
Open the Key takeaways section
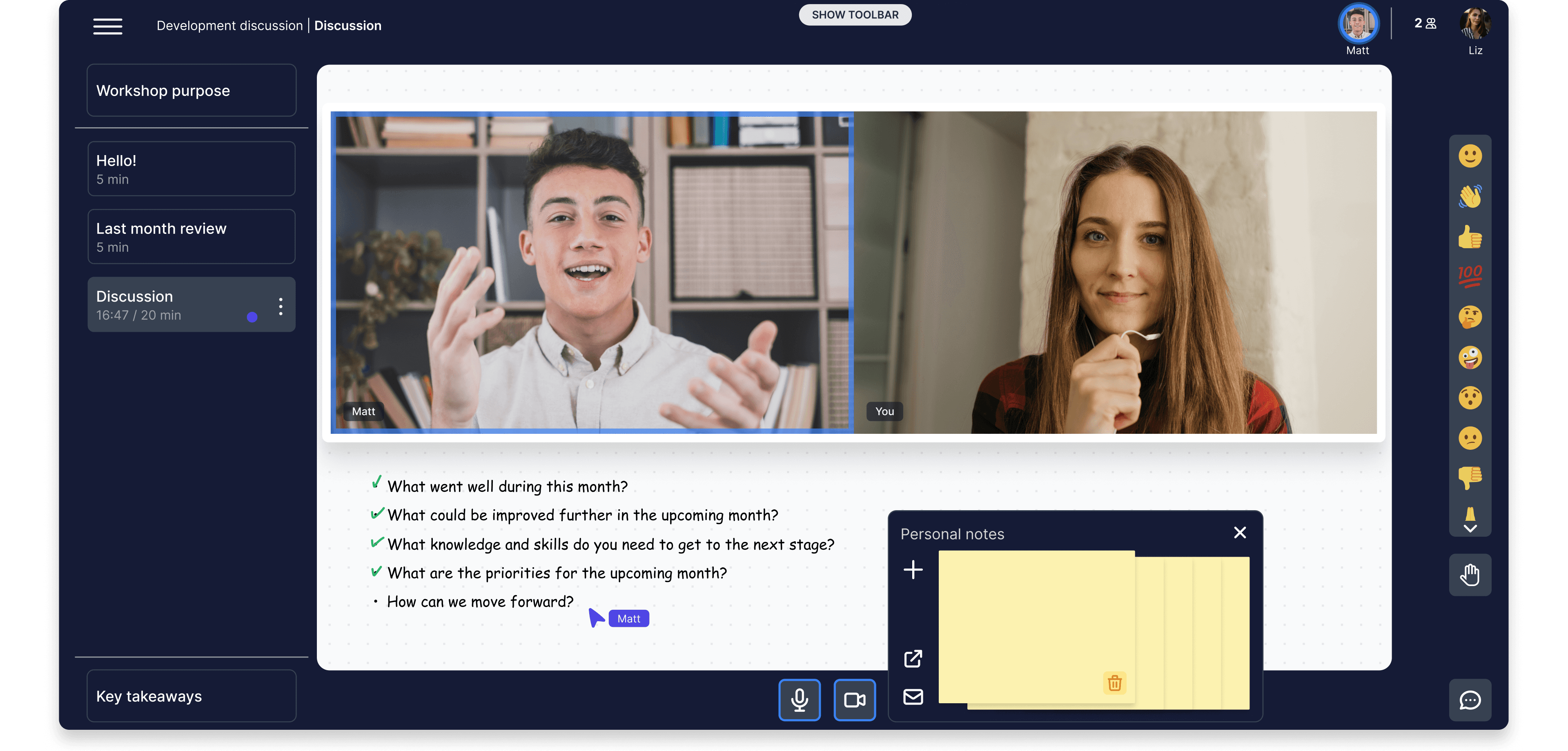click(x=191, y=696)
